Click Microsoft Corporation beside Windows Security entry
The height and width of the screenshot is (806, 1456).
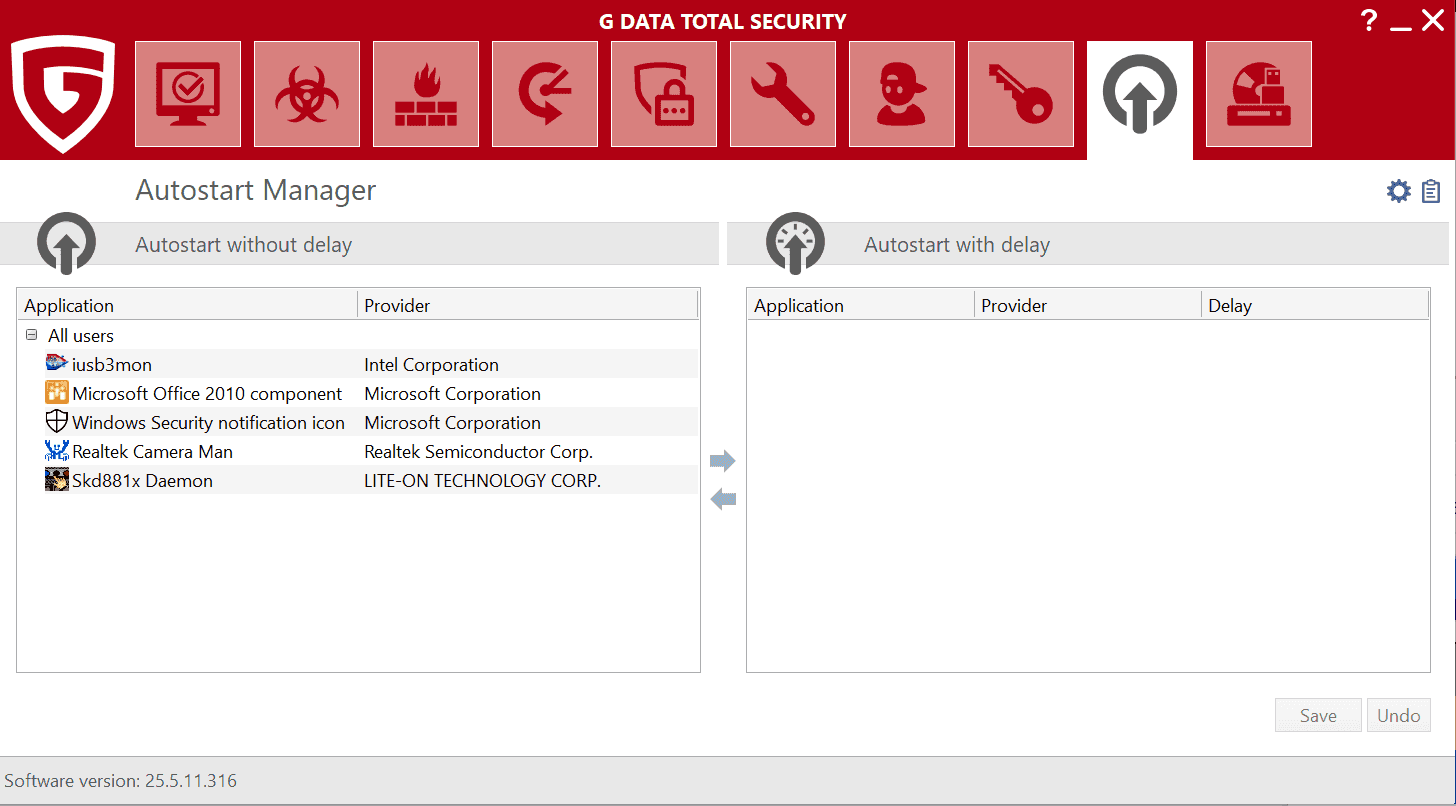tap(452, 422)
